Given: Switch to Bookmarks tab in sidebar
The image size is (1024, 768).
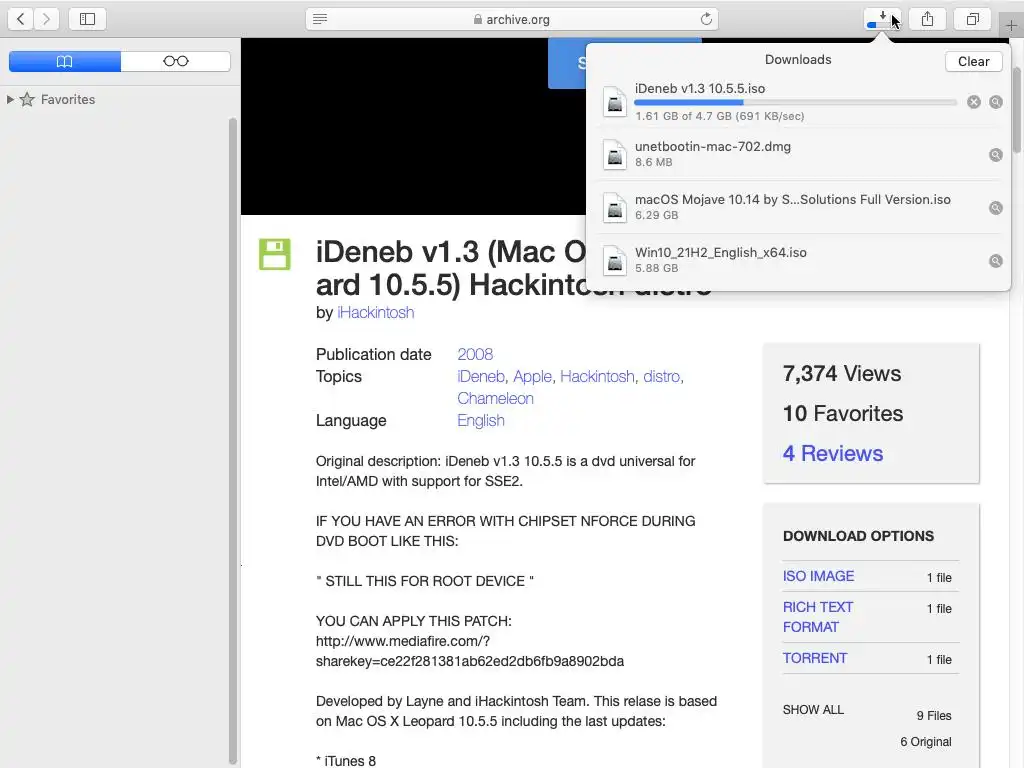Looking at the screenshot, I should pyautogui.click(x=65, y=61).
